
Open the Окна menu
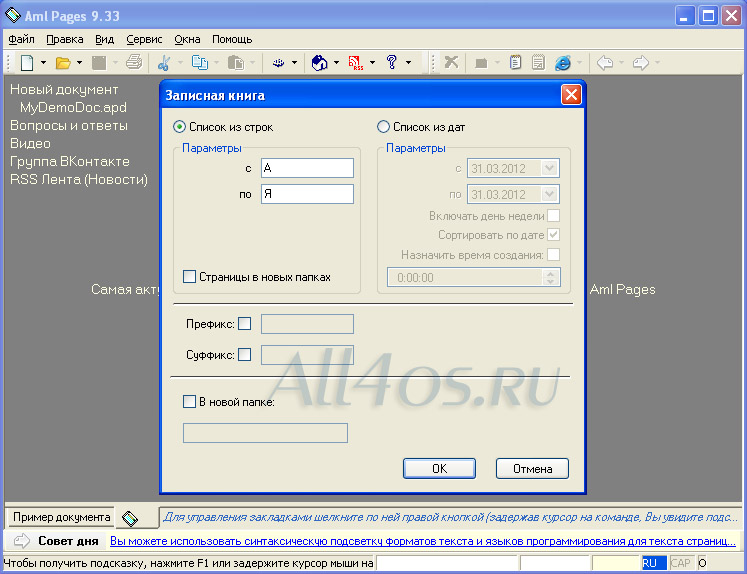[187, 39]
